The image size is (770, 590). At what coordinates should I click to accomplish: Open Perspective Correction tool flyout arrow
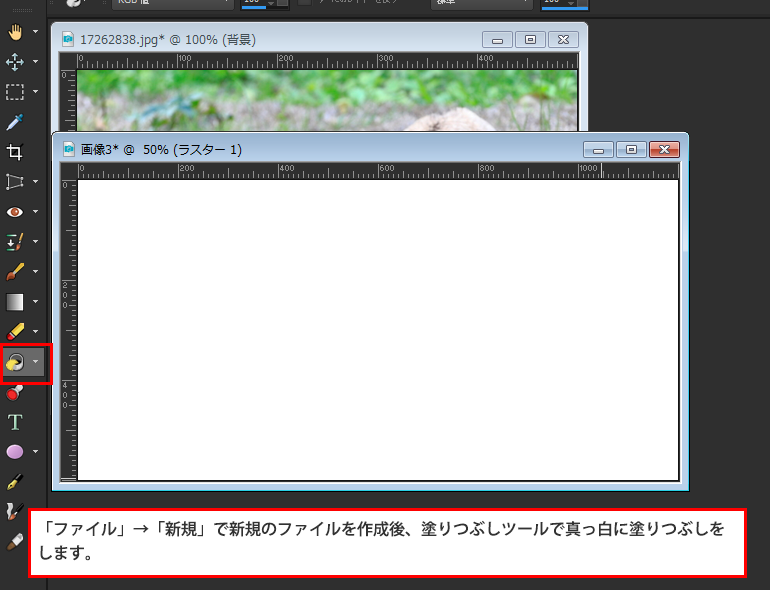[35, 182]
